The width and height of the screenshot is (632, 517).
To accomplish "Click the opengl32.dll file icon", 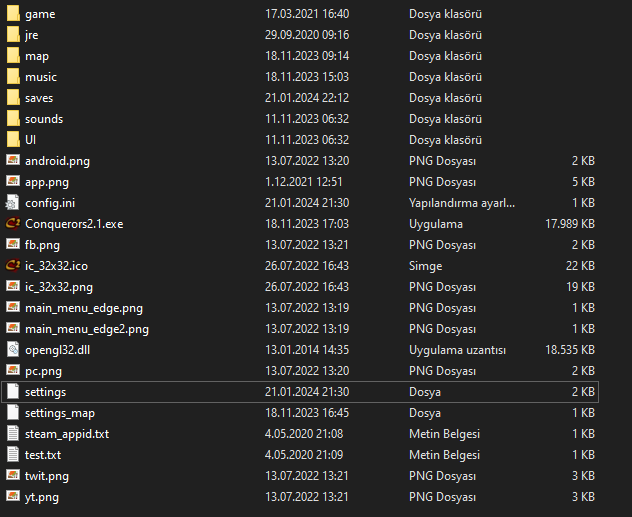I will (13, 349).
